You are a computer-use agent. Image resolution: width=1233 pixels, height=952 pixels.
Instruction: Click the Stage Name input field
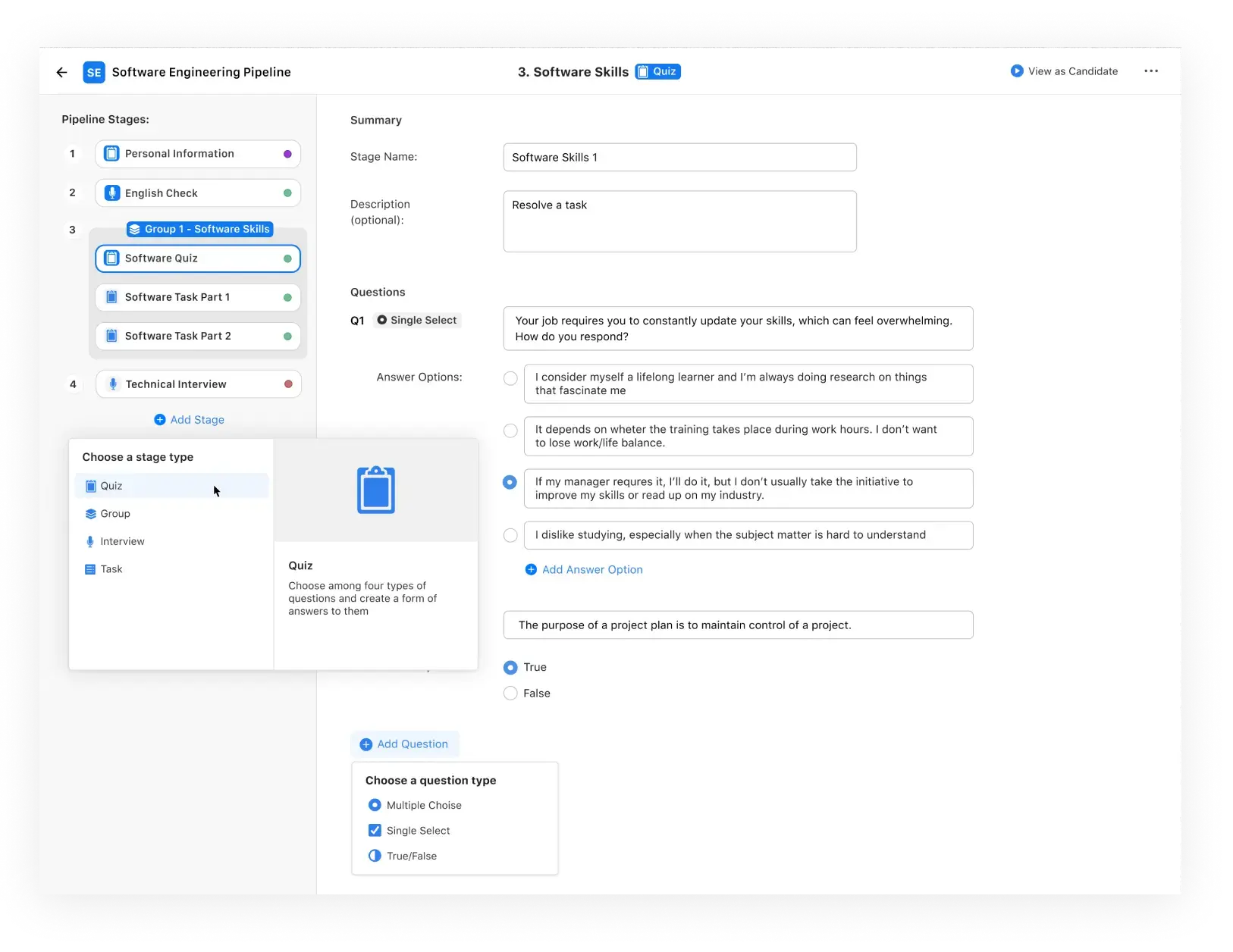pos(680,157)
